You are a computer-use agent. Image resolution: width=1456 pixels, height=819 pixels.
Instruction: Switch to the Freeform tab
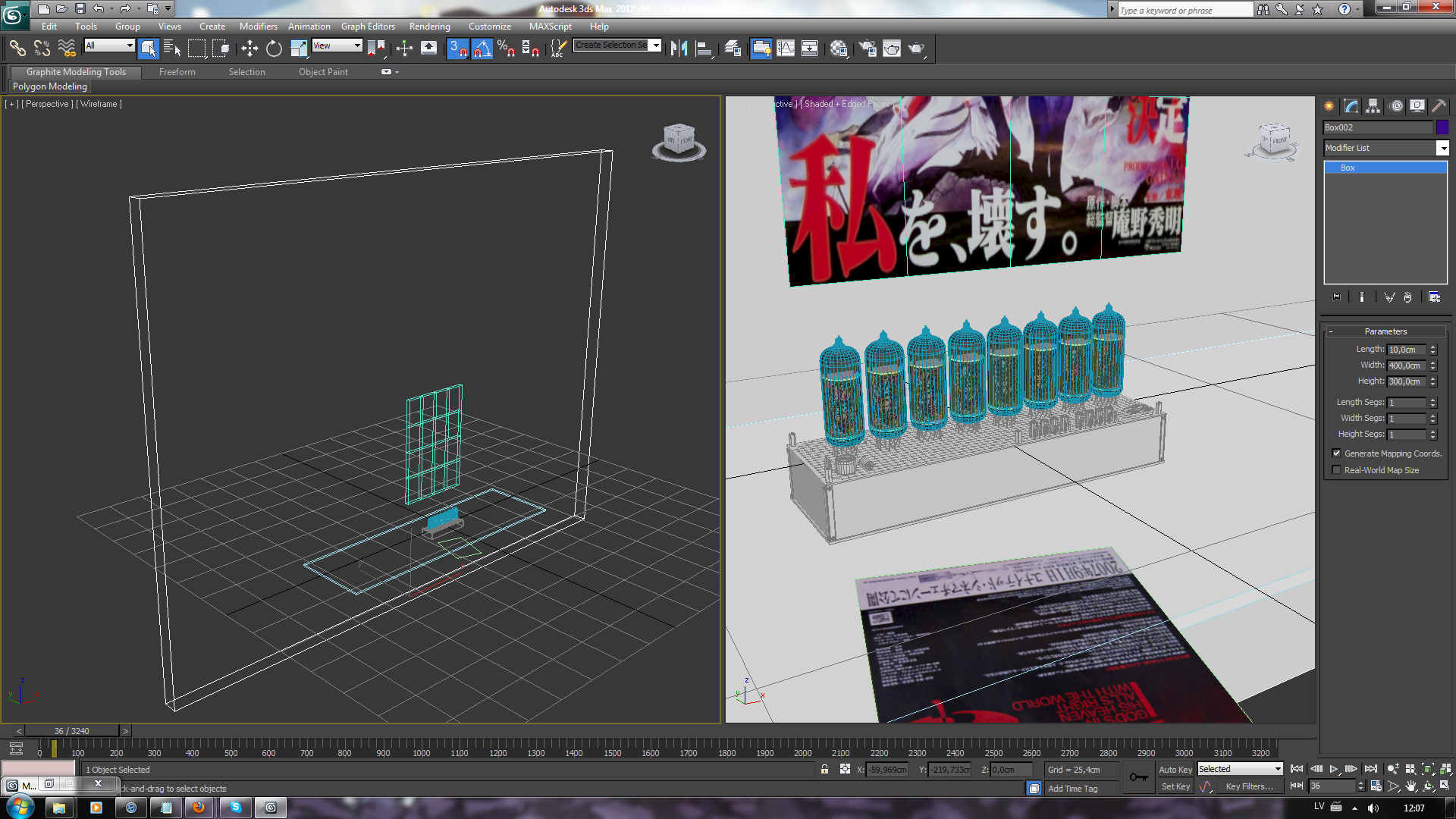pyautogui.click(x=177, y=72)
